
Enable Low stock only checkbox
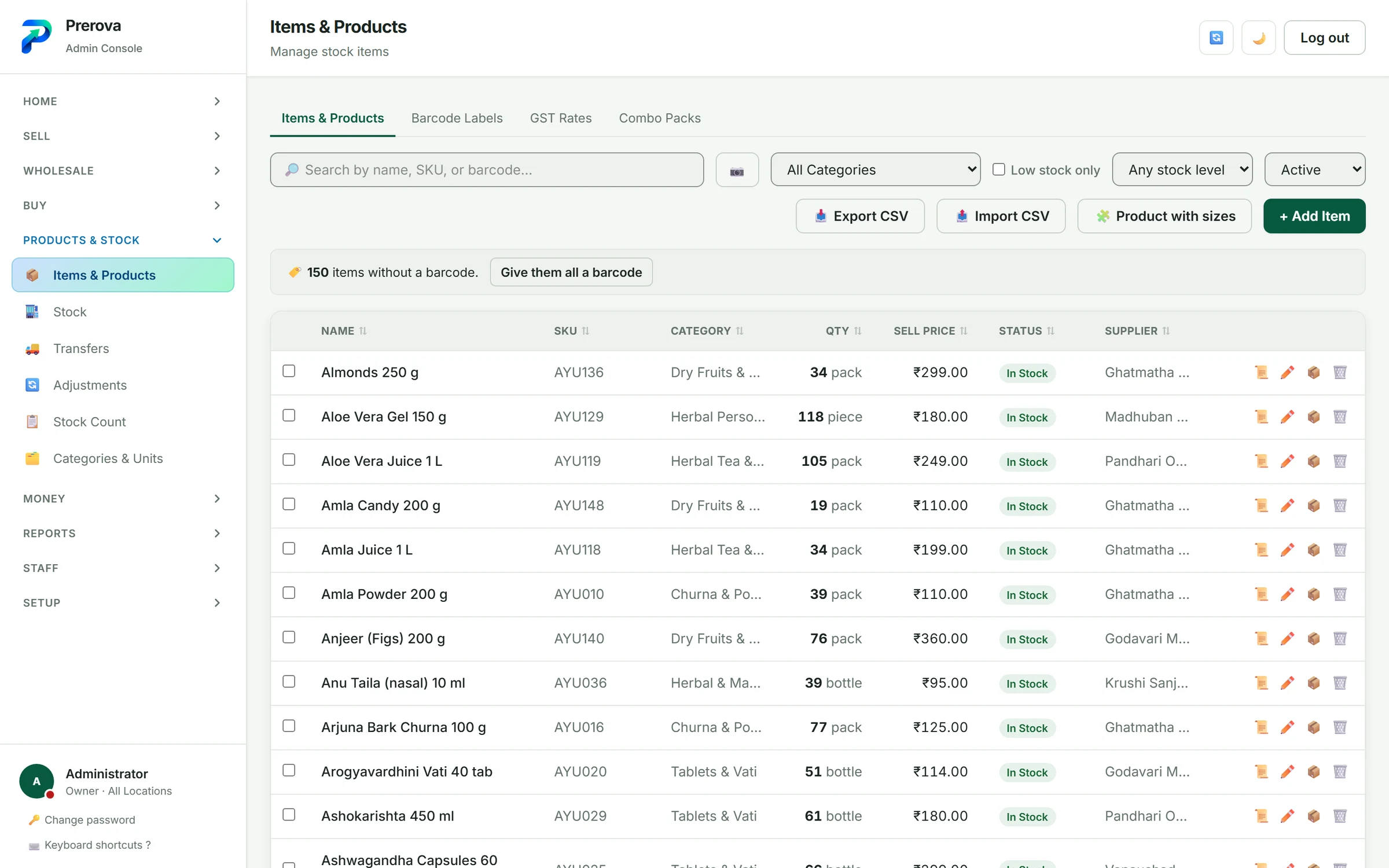pyautogui.click(x=998, y=170)
